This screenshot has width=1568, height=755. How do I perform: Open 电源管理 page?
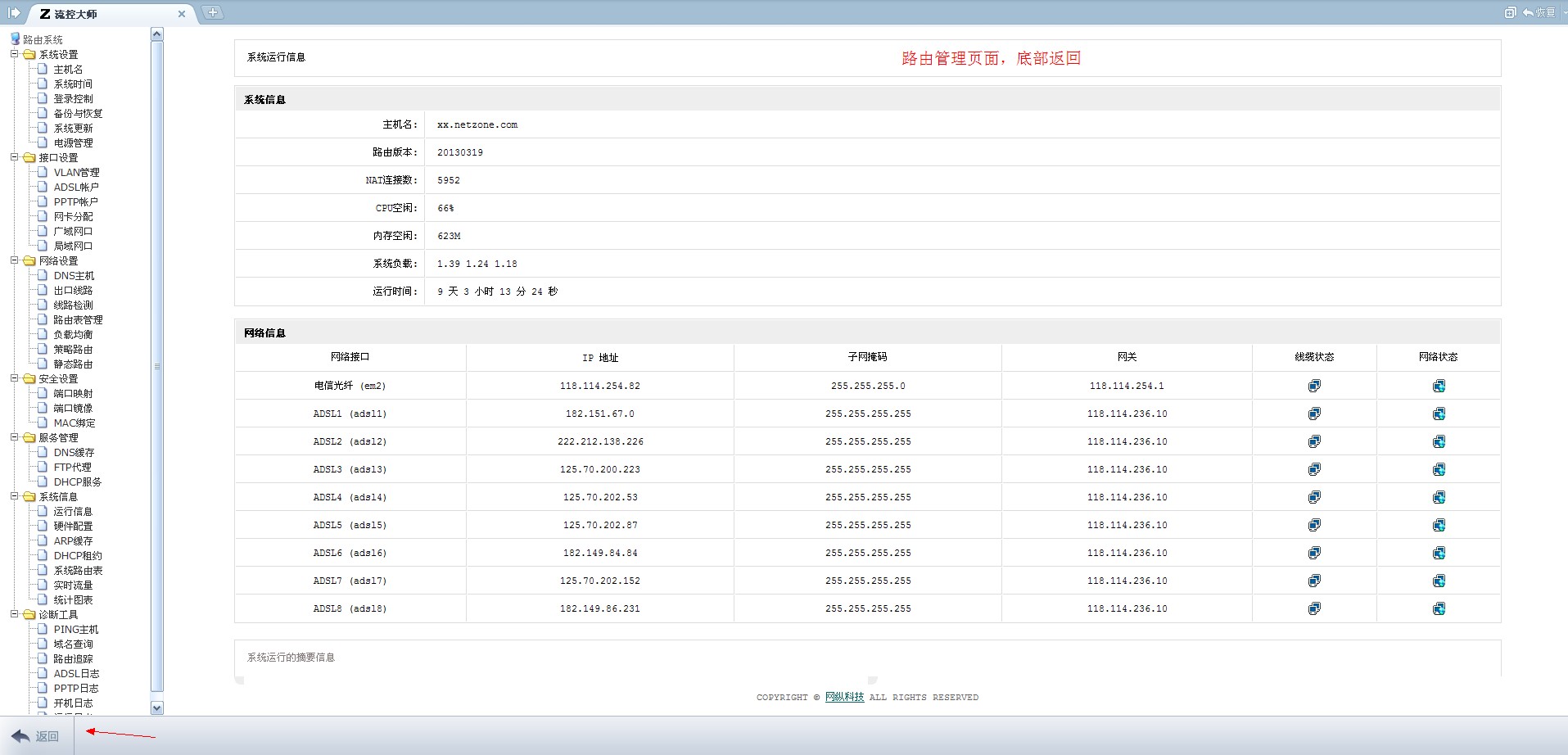(x=73, y=143)
